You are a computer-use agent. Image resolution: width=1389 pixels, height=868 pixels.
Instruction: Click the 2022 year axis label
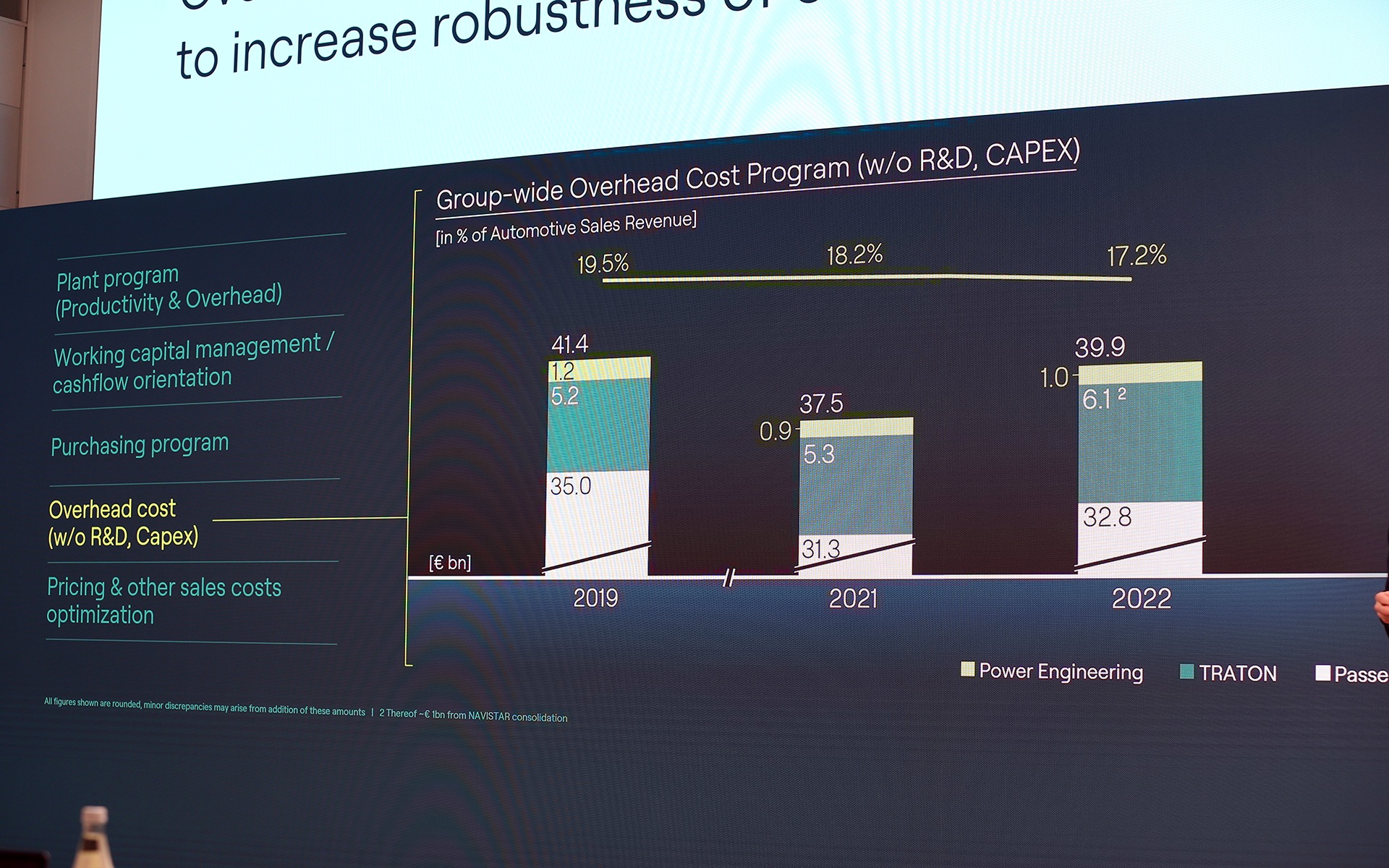[1141, 599]
